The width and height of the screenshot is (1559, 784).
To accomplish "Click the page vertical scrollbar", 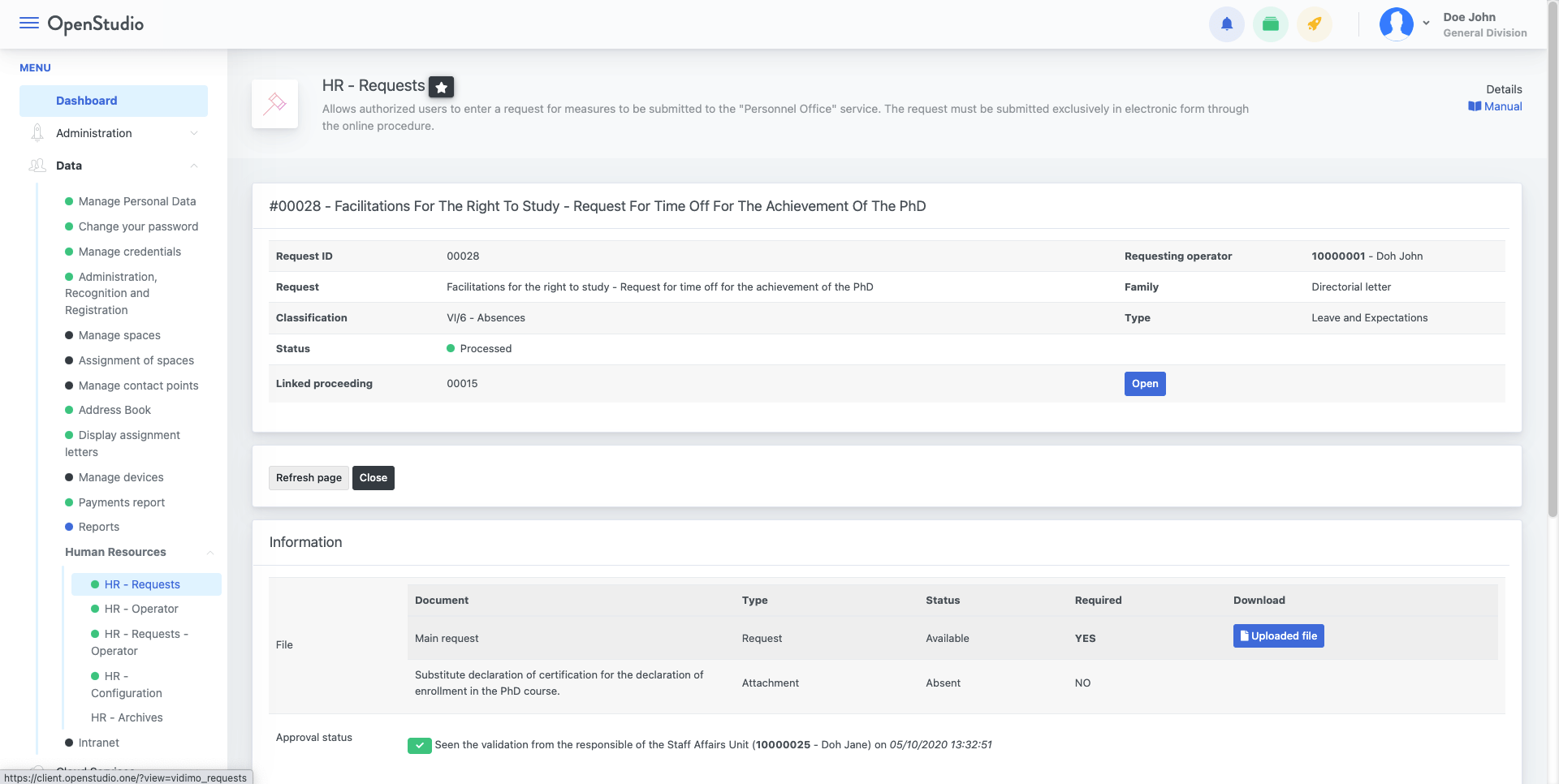I will tap(1553, 260).
